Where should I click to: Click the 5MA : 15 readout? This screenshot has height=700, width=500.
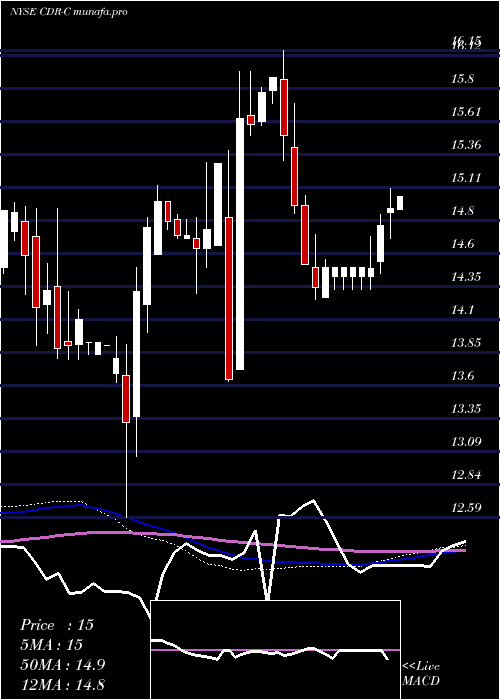52,645
